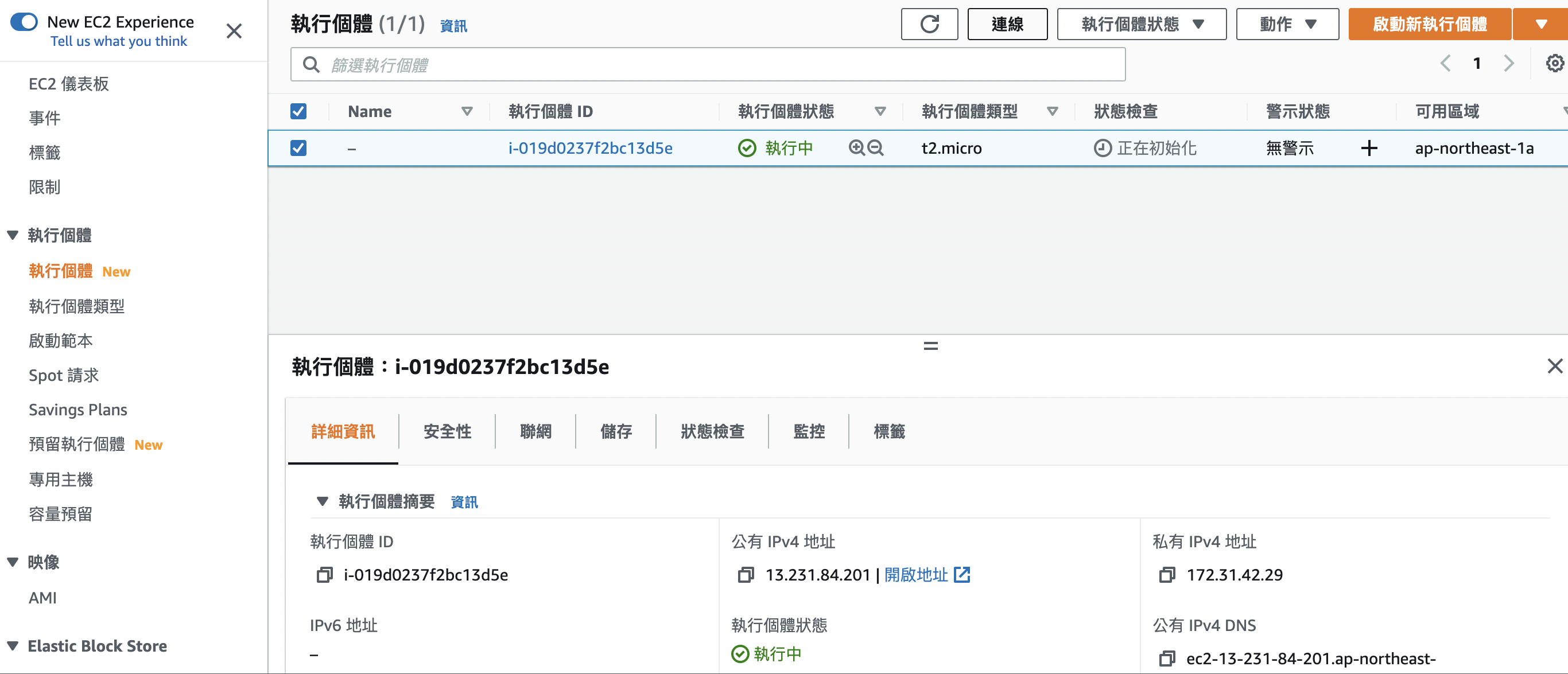Click the 連線 connect button
Screen dimensions: 1568x674
click(1007, 24)
